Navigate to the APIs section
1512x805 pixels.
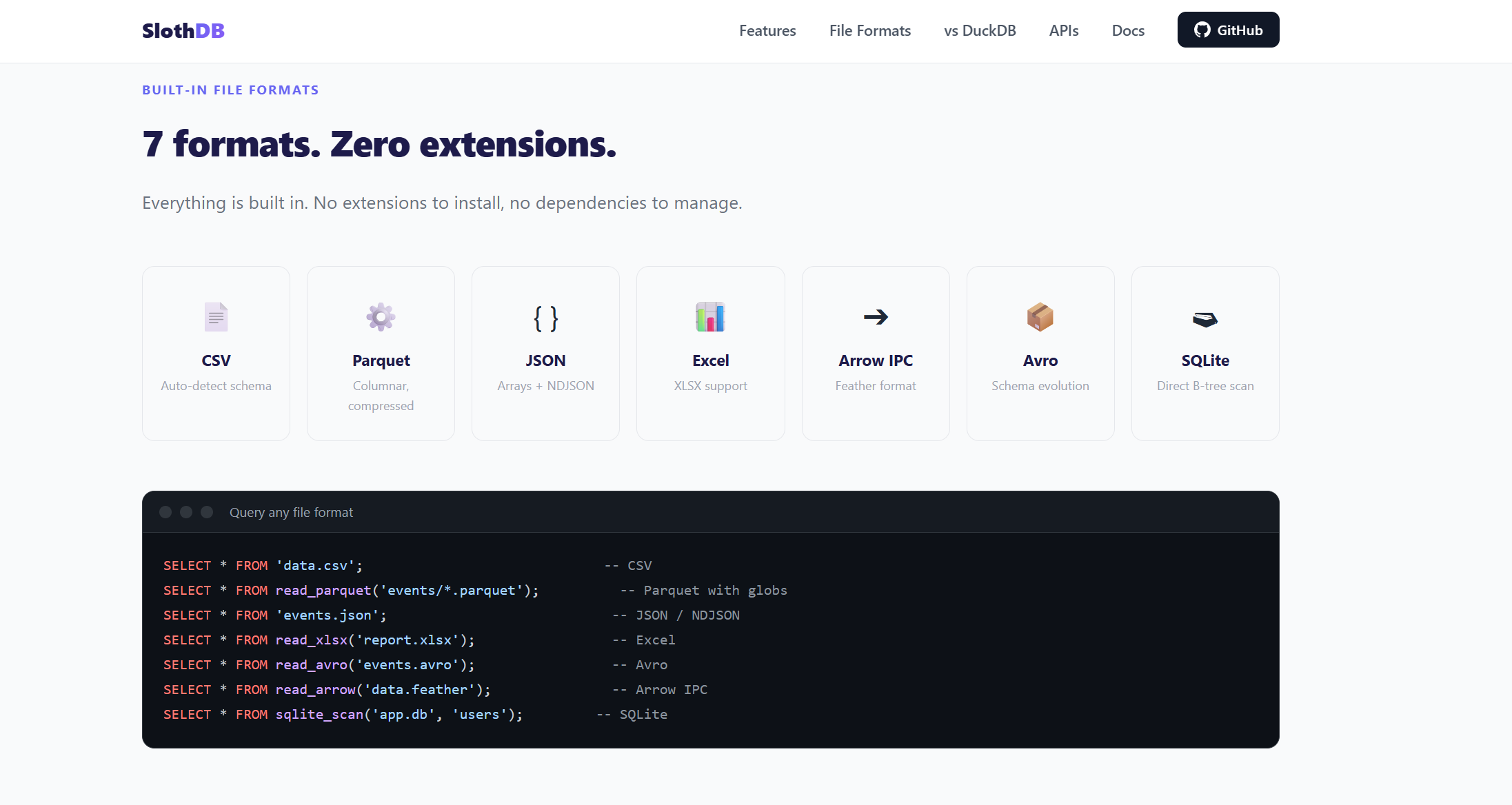point(1063,30)
